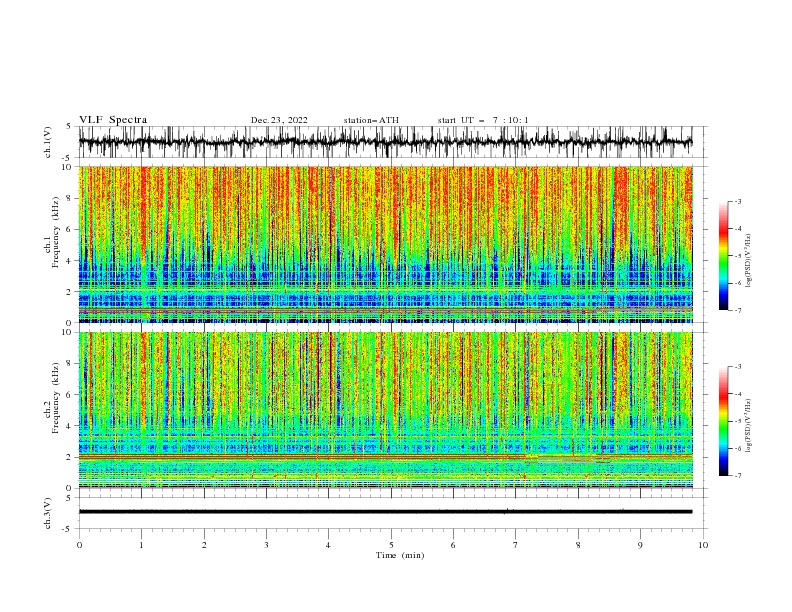Click the "-7" label on ch.2 colorbar
792x612 pixels.
point(737,476)
